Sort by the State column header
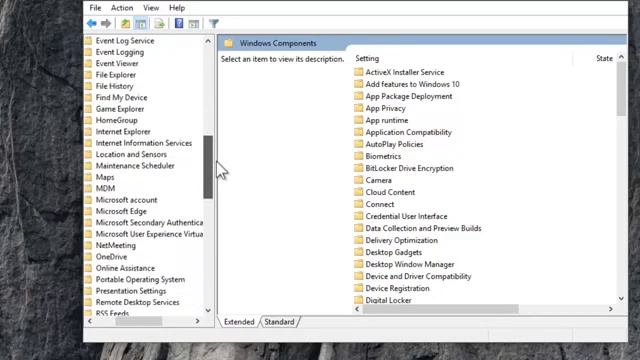 pos(604,58)
